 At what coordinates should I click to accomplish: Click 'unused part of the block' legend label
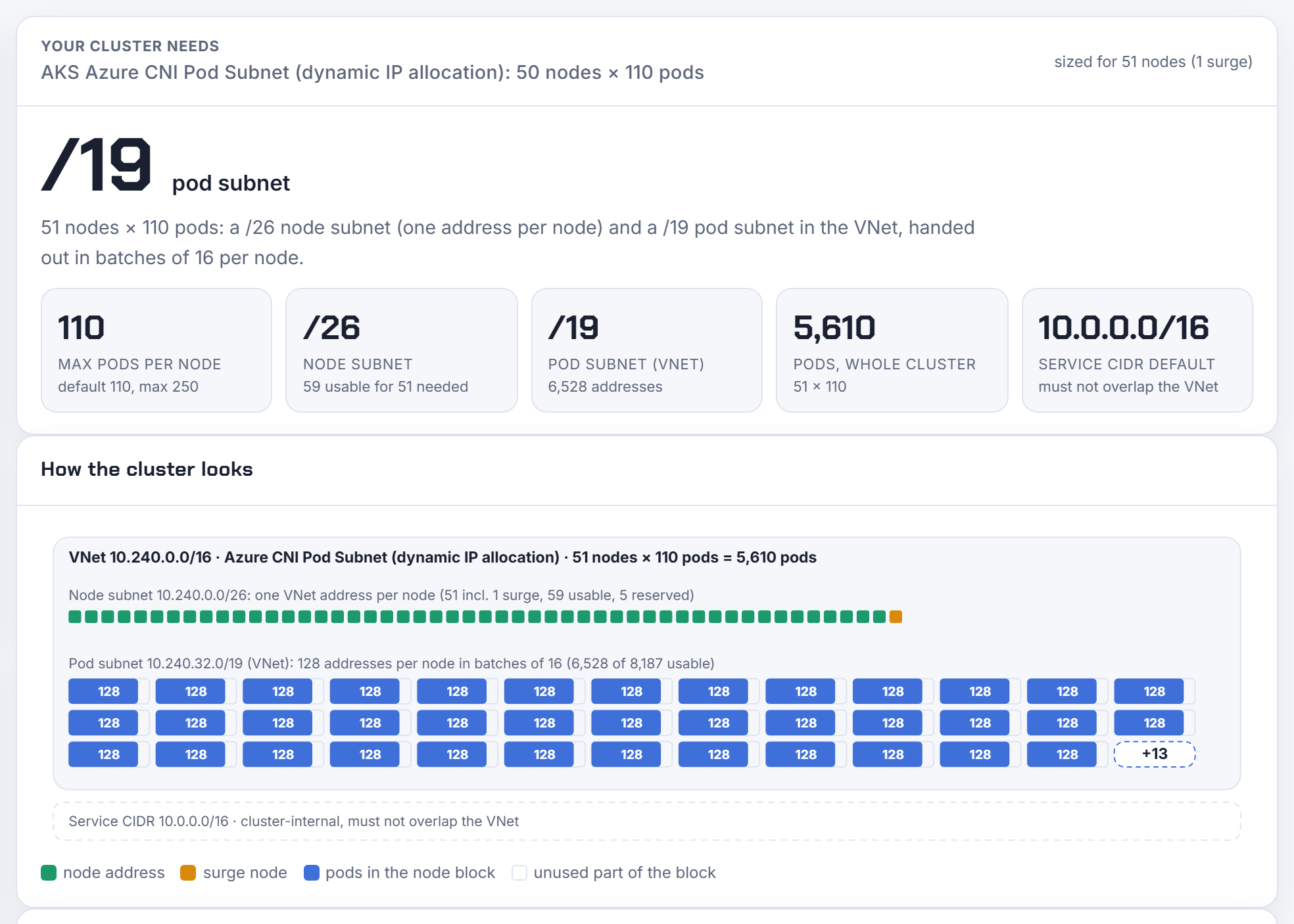point(625,873)
